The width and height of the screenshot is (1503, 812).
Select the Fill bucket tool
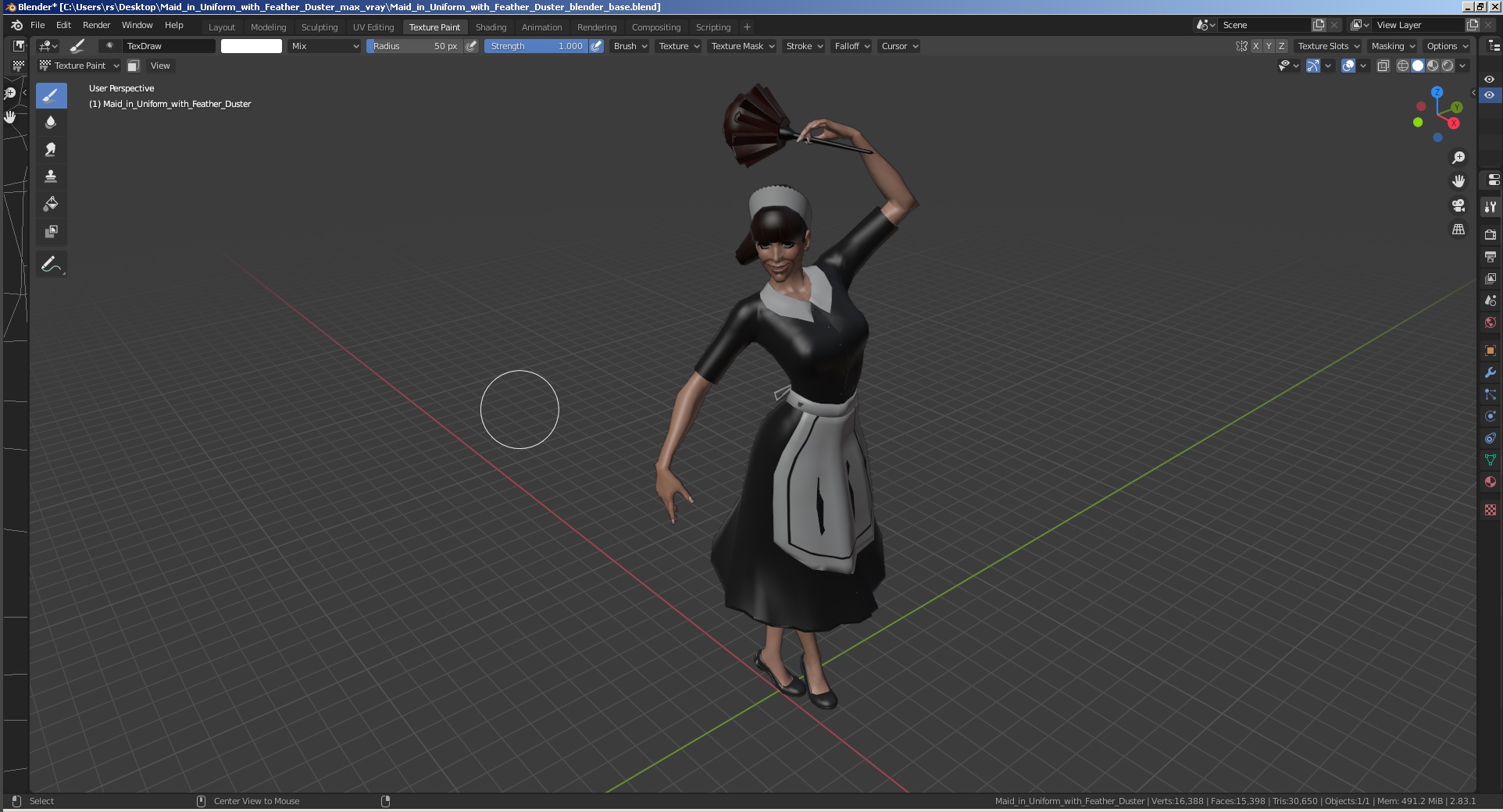click(x=51, y=205)
